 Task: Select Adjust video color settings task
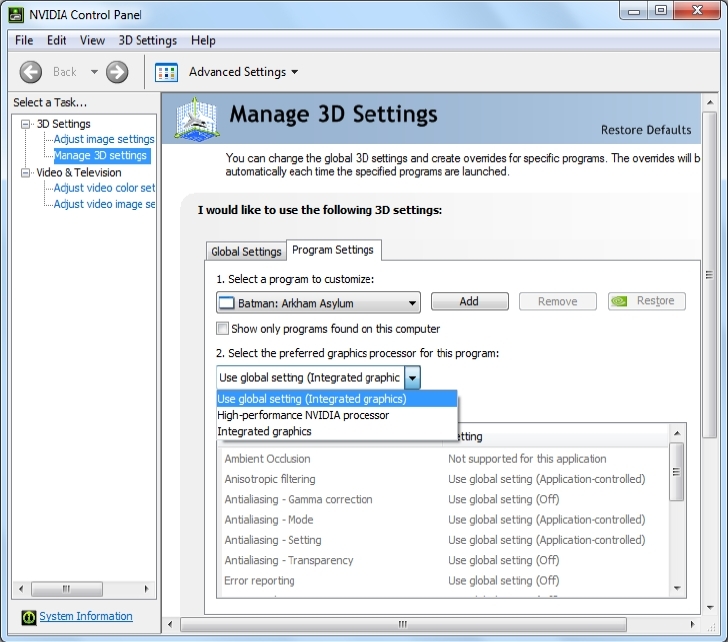(x=104, y=188)
